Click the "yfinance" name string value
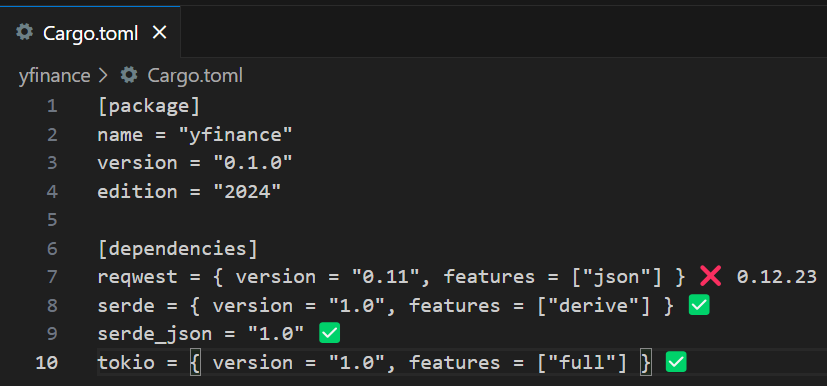The image size is (827, 386). [235, 134]
